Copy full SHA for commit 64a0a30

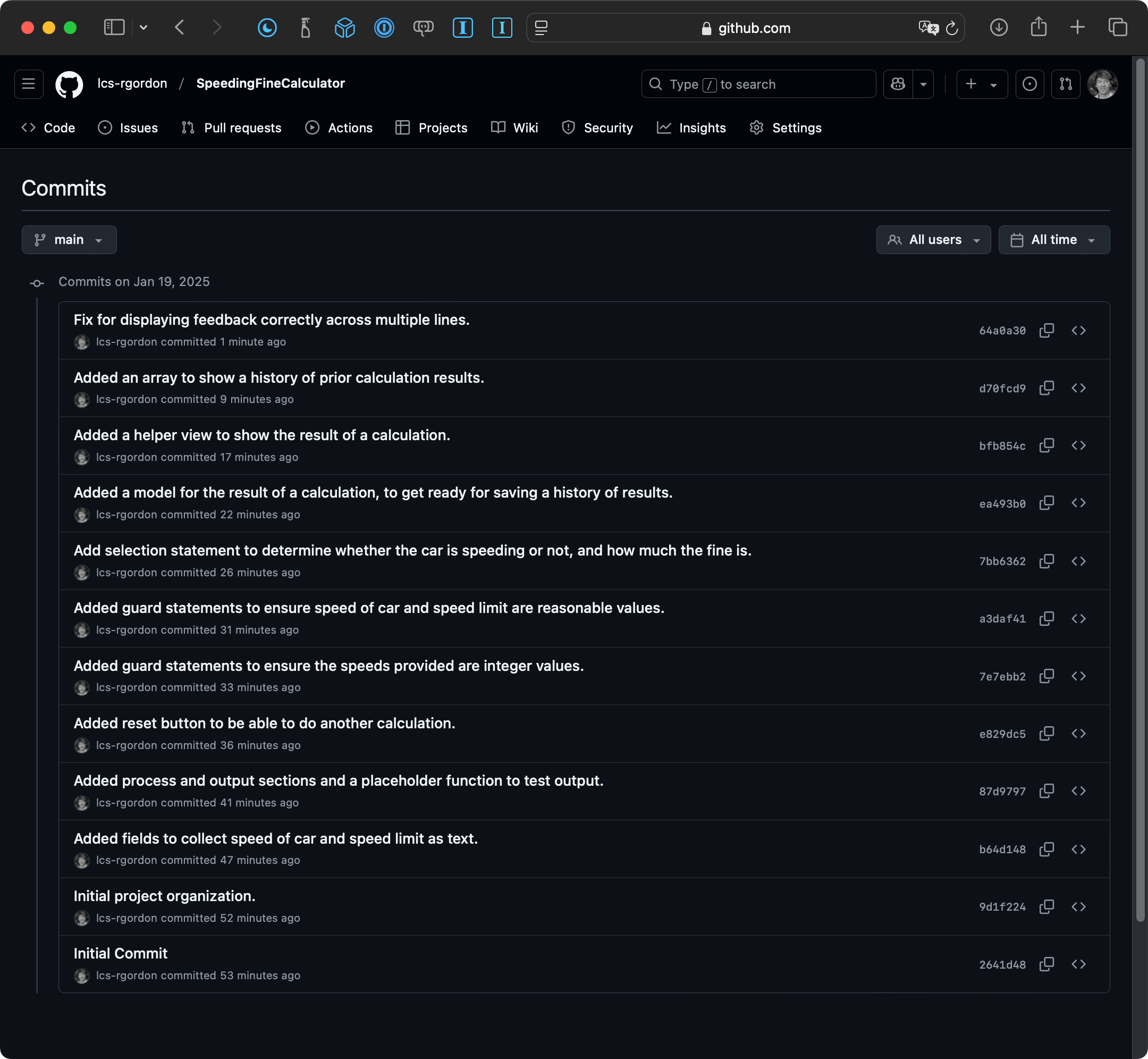[x=1046, y=331]
